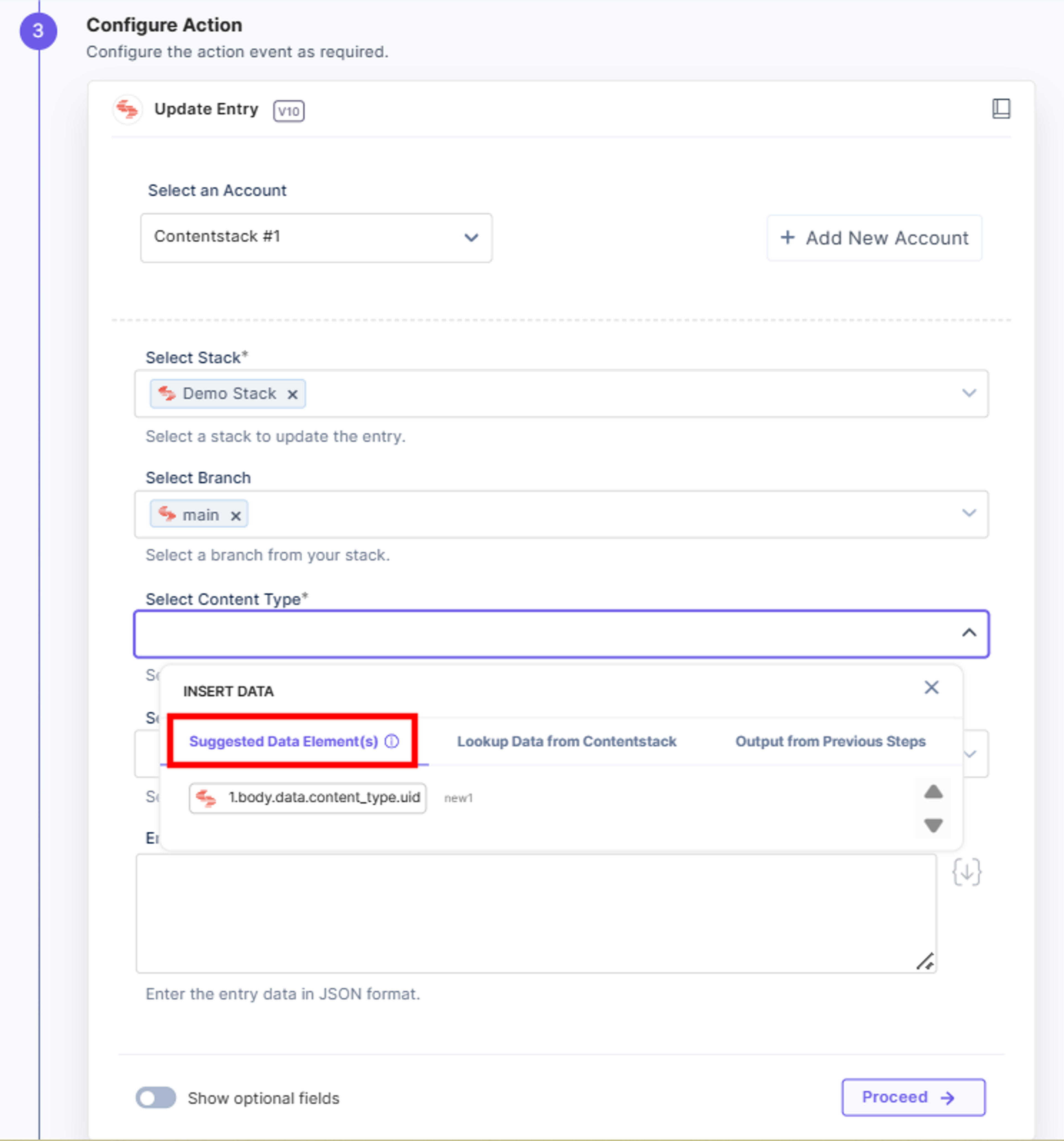The width and height of the screenshot is (1064, 1141).
Task: Click the Contentstack logo beside Update Entry
Action: pyautogui.click(x=127, y=109)
